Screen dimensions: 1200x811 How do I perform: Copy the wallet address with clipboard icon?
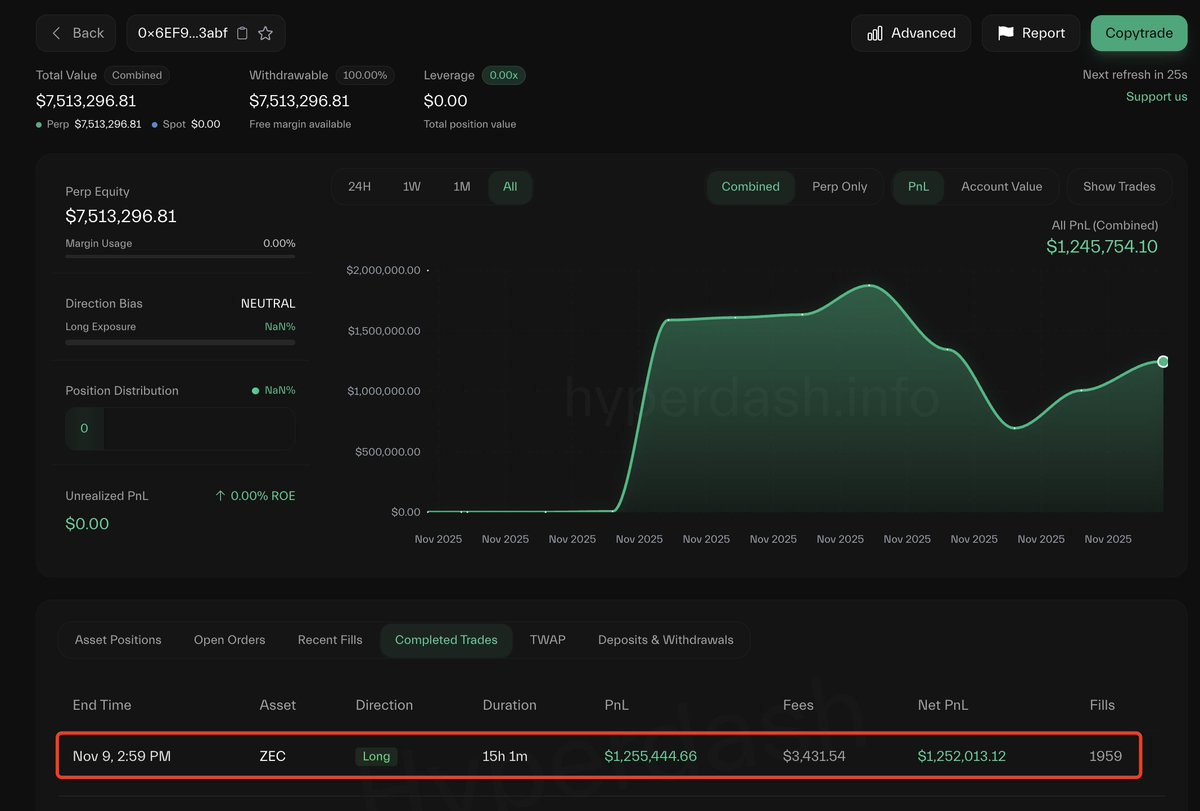pyautogui.click(x=242, y=33)
